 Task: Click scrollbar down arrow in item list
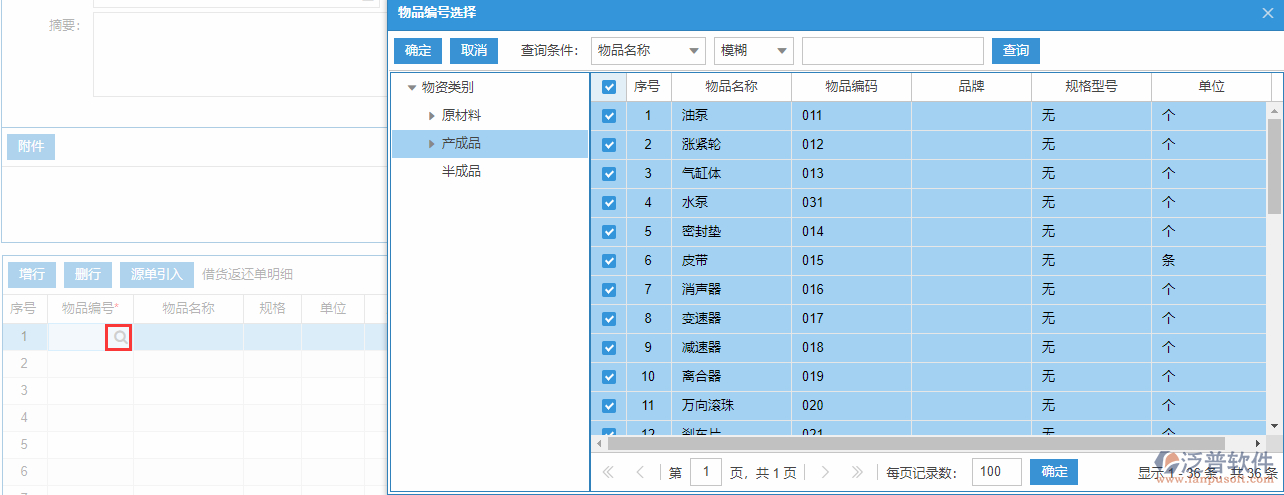point(1274,427)
